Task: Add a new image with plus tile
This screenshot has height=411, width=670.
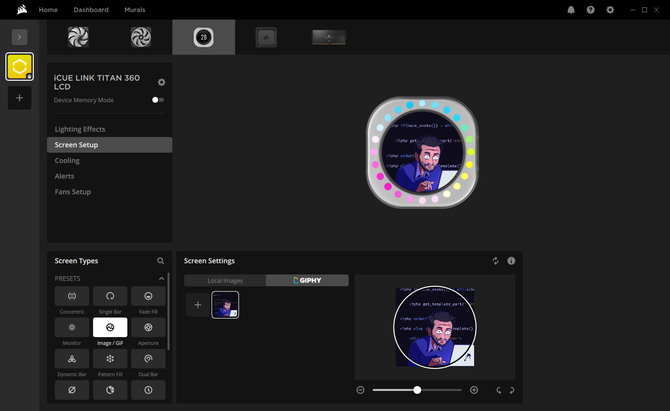Action: (x=197, y=305)
